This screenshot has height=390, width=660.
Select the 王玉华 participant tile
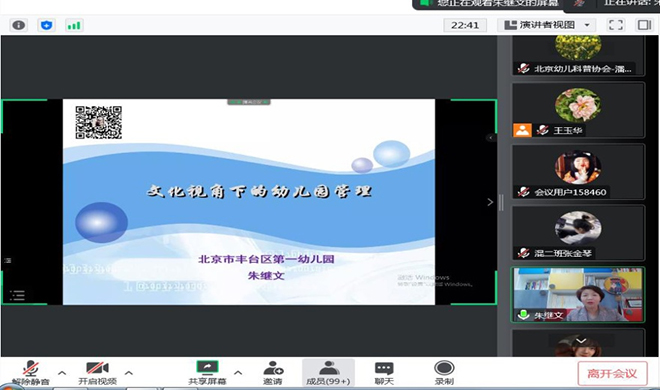tap(578, 110)
